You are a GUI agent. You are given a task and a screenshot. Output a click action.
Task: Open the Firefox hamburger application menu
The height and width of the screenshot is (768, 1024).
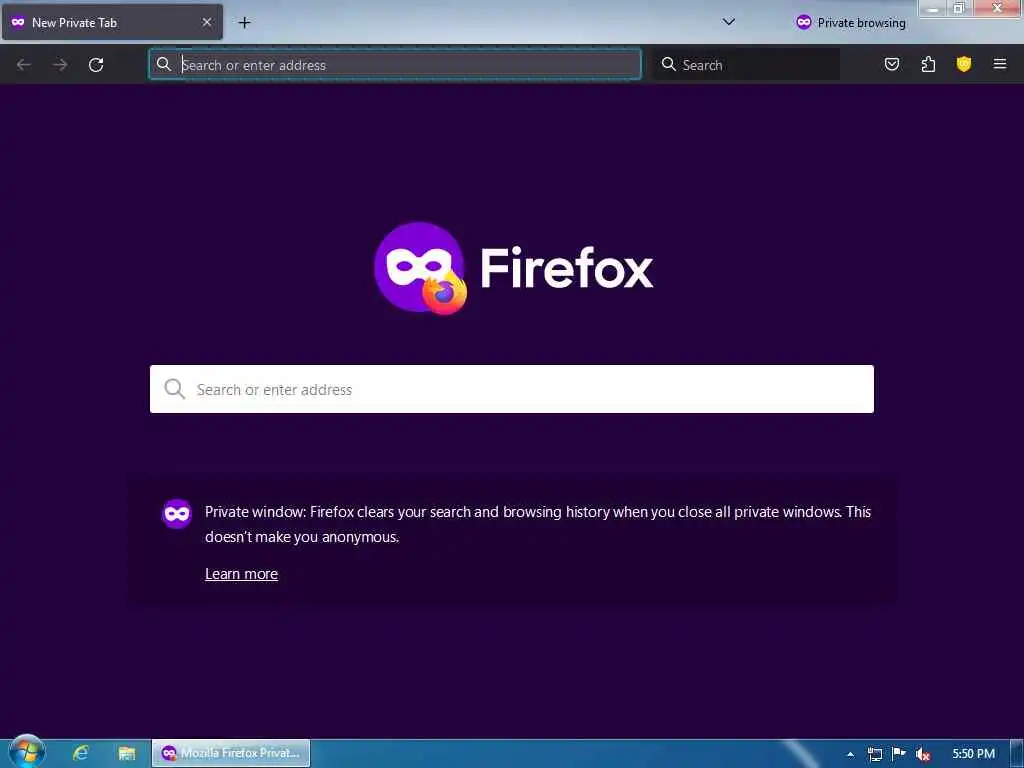(1000, 64)
